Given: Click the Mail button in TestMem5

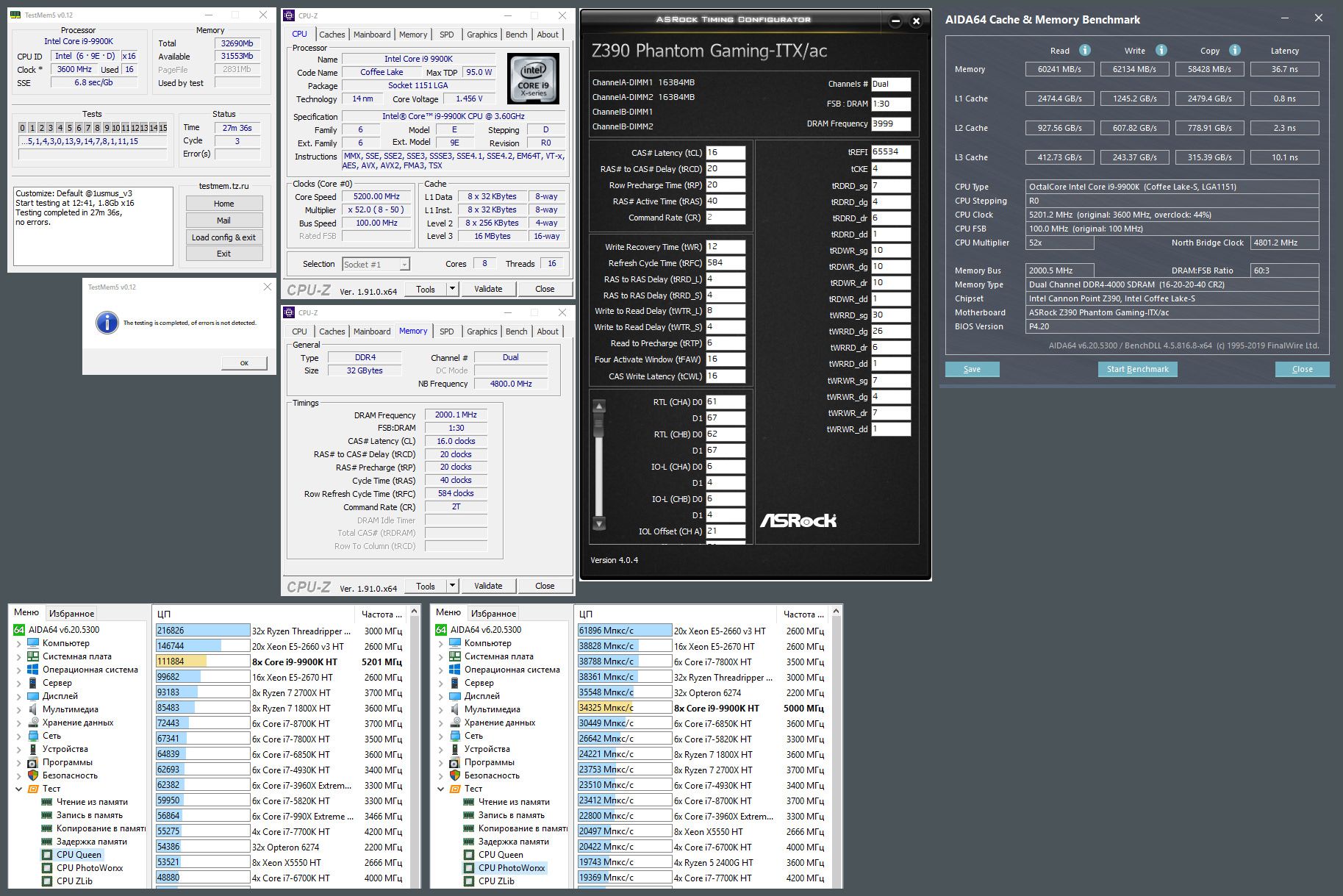Looking at the screenshot, I should [x=223, y=221].
